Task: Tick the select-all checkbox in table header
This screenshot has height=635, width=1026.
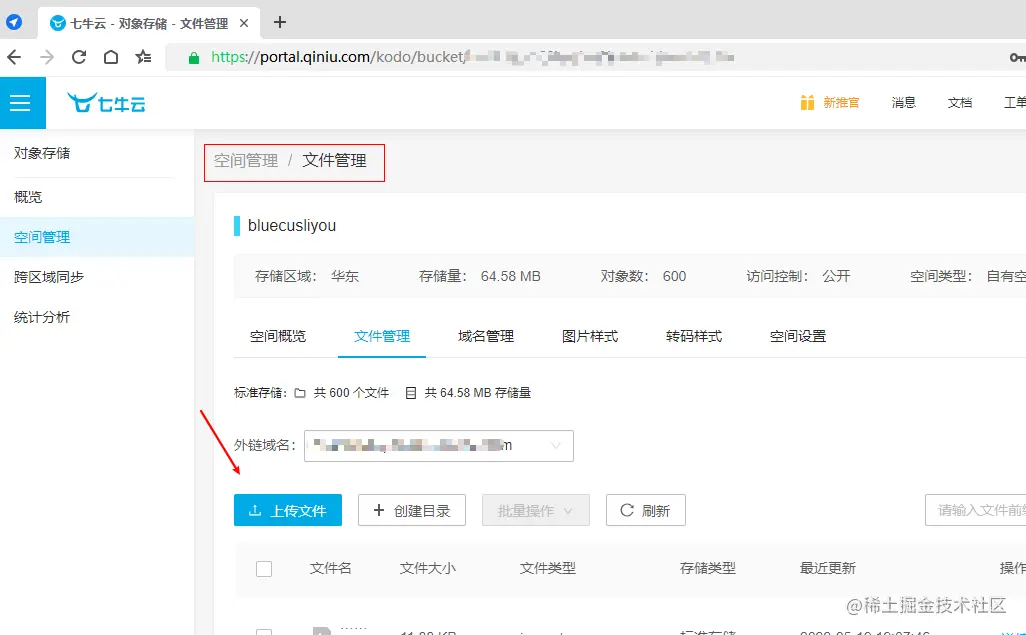Action: click(x=264, y=568)
